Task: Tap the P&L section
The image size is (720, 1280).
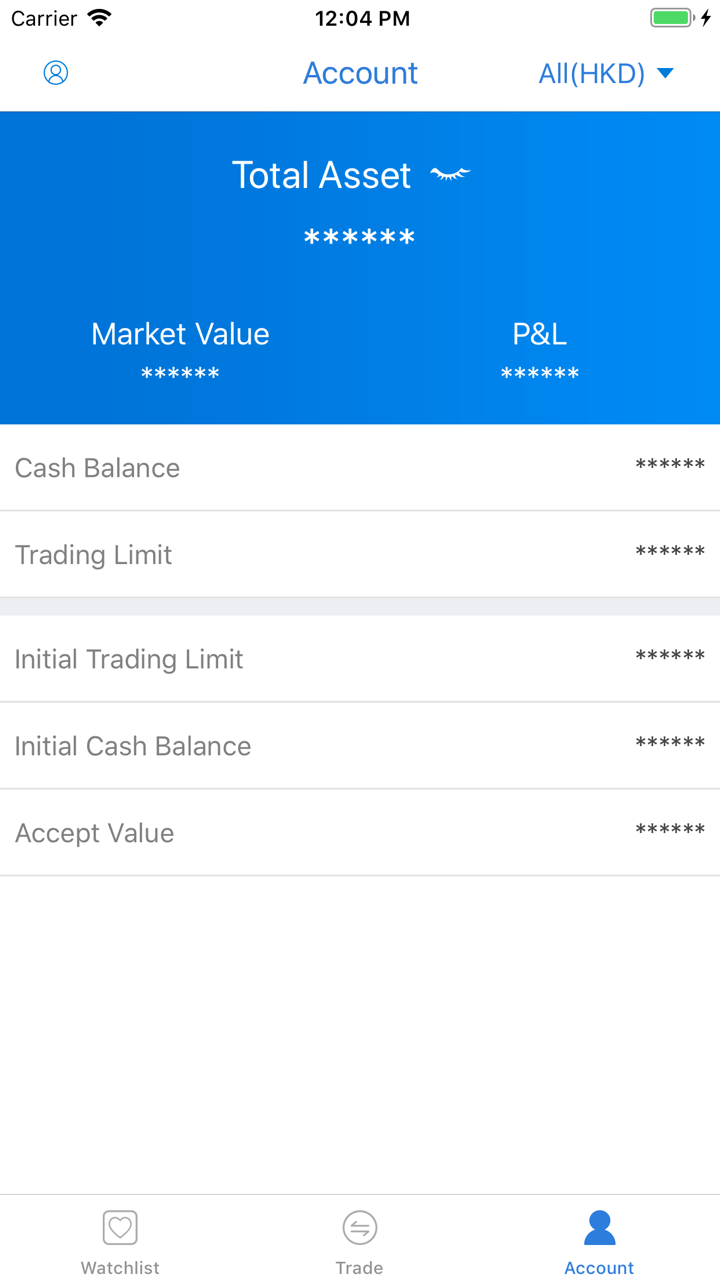Action: [x=540, y=350]
